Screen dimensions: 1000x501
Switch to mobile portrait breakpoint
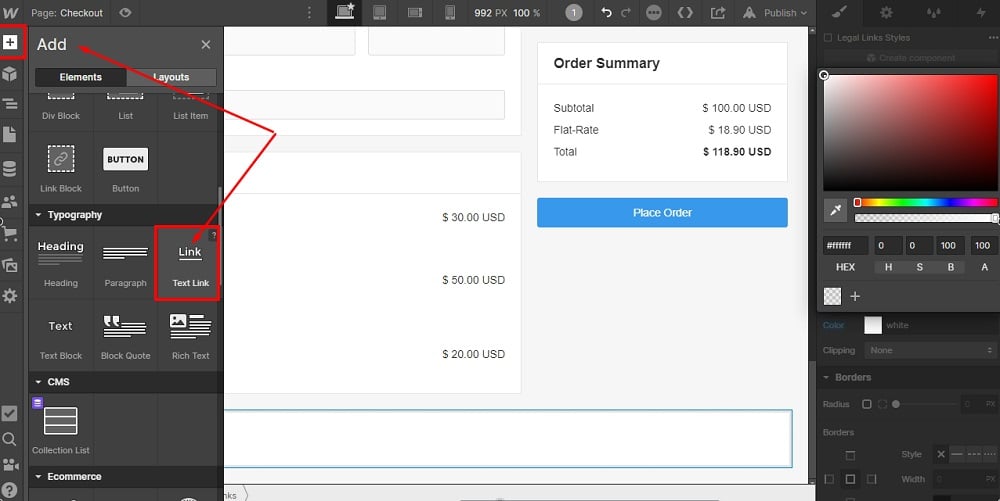[450, 13]
